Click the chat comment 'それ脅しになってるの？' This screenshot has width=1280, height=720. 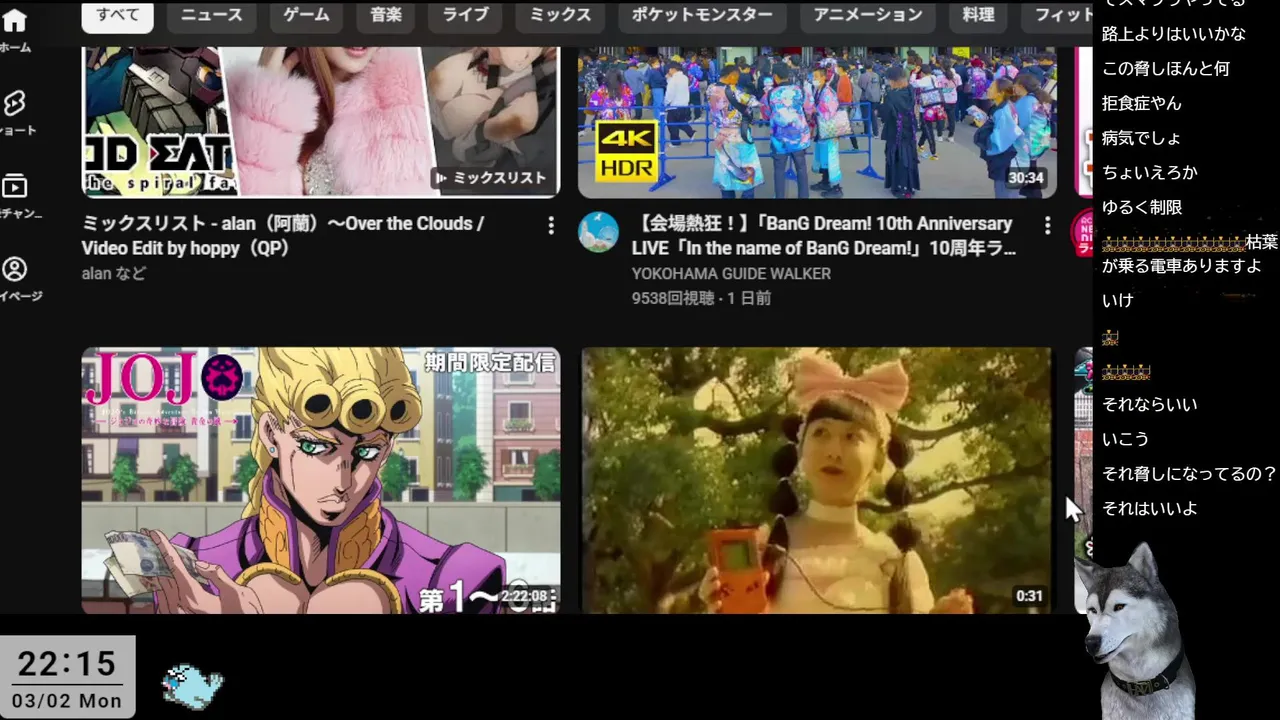1189,474
